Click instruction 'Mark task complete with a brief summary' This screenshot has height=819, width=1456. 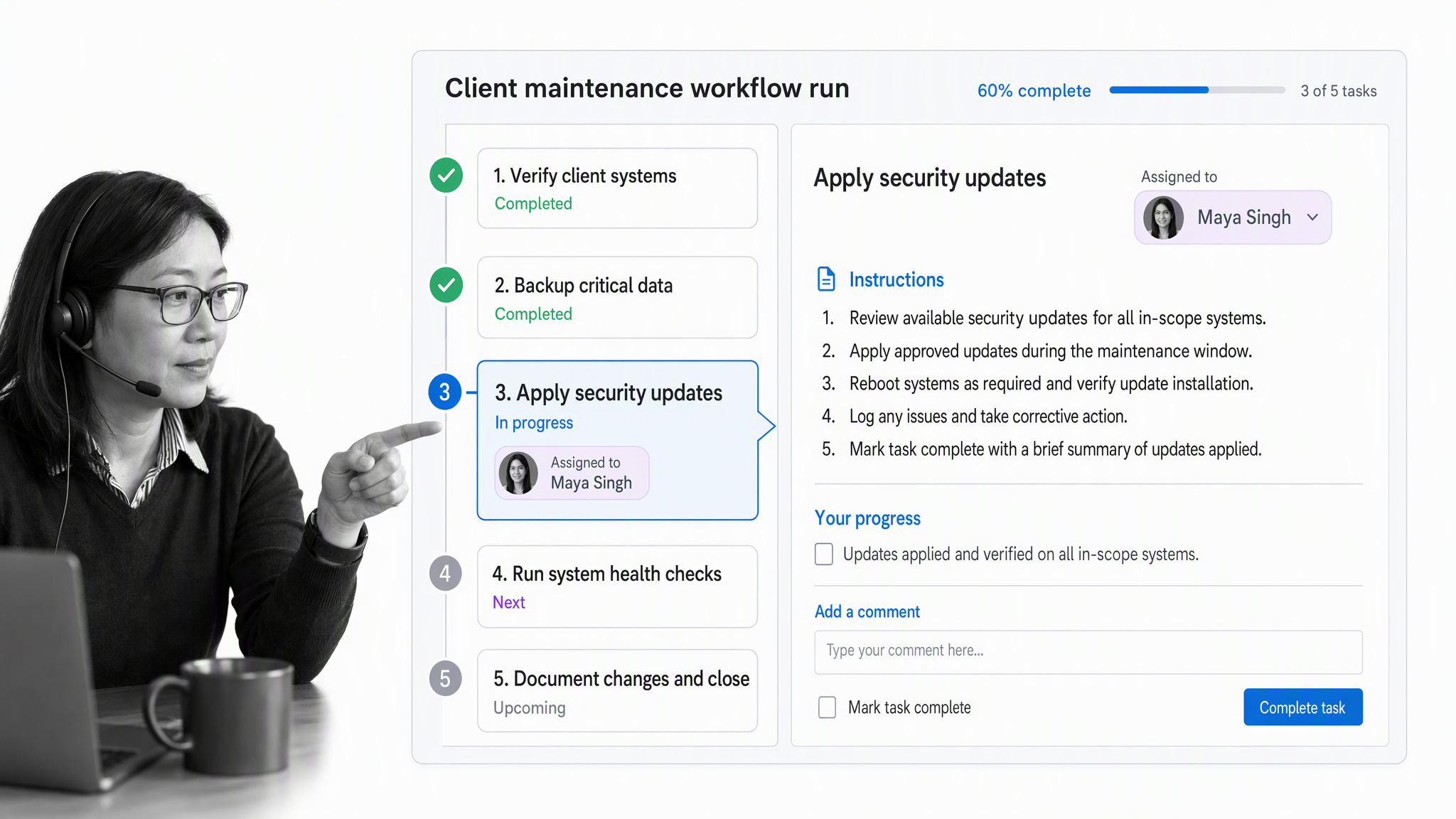coord(1056,449)
